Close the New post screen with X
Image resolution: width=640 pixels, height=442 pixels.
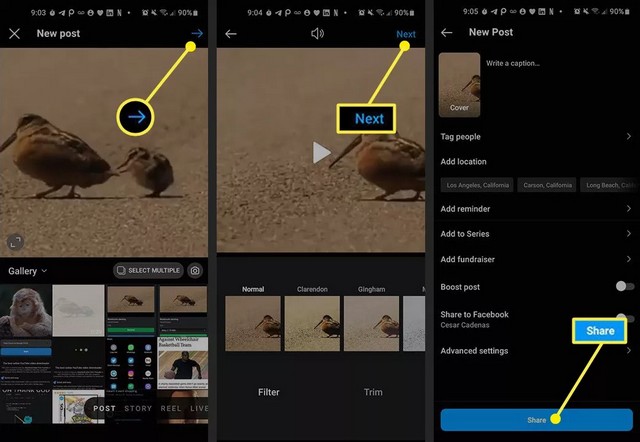pyautogui.click(x=14, y=34)
